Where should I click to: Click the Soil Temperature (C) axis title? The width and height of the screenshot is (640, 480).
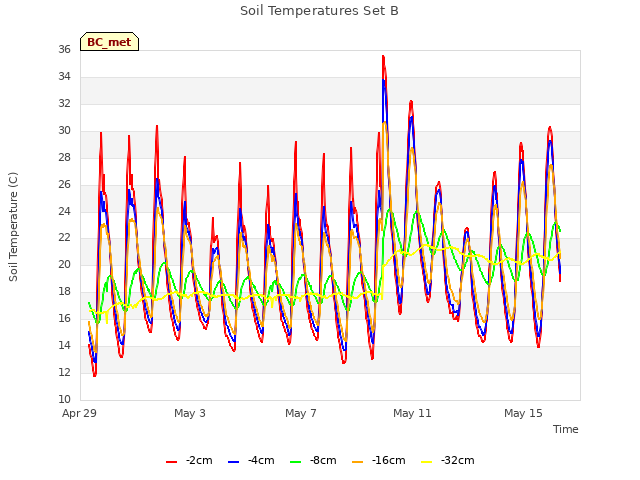coord(13,227)
